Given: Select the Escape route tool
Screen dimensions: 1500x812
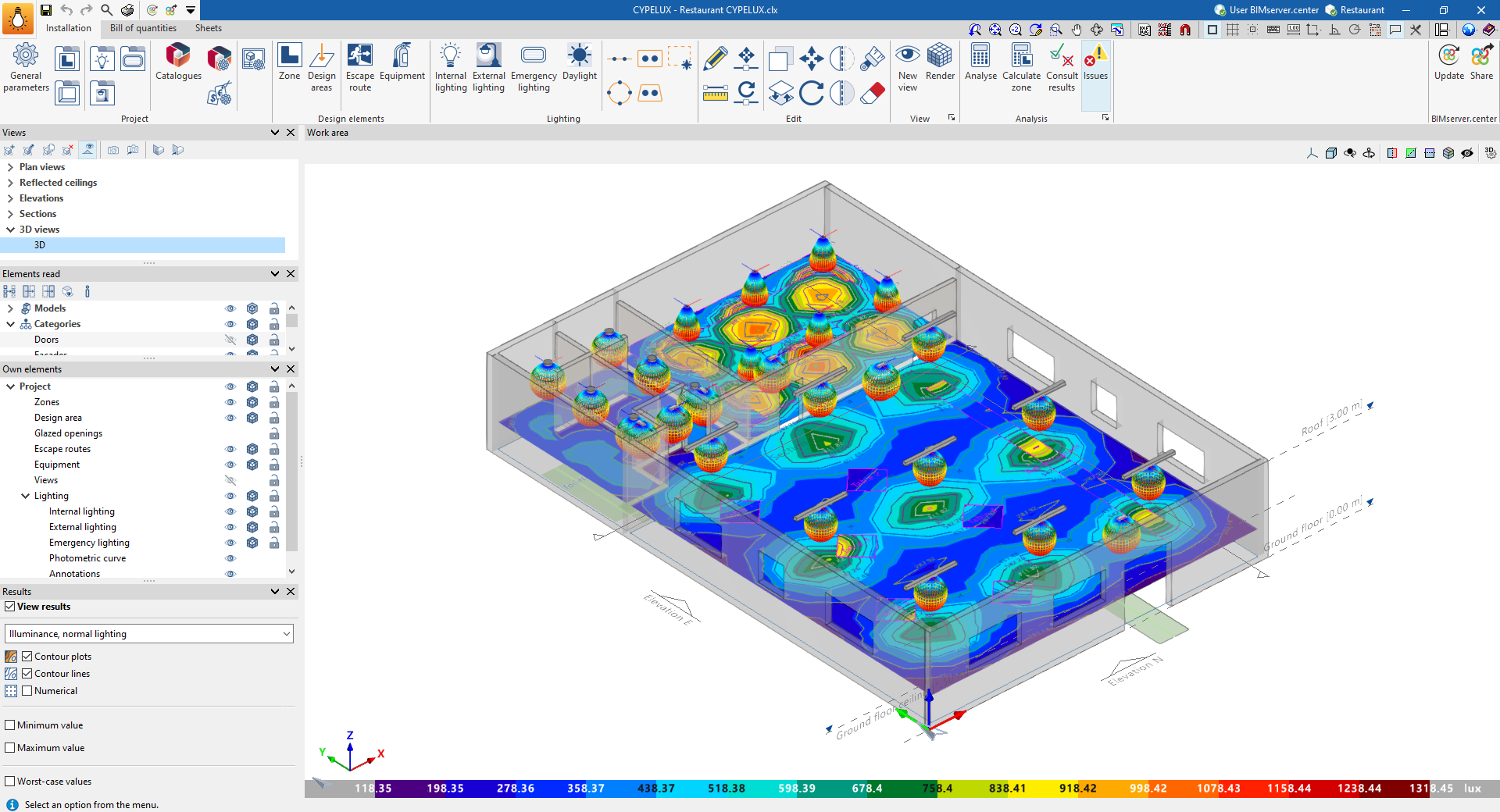Looking at the screenshot, I should (360, 67).
